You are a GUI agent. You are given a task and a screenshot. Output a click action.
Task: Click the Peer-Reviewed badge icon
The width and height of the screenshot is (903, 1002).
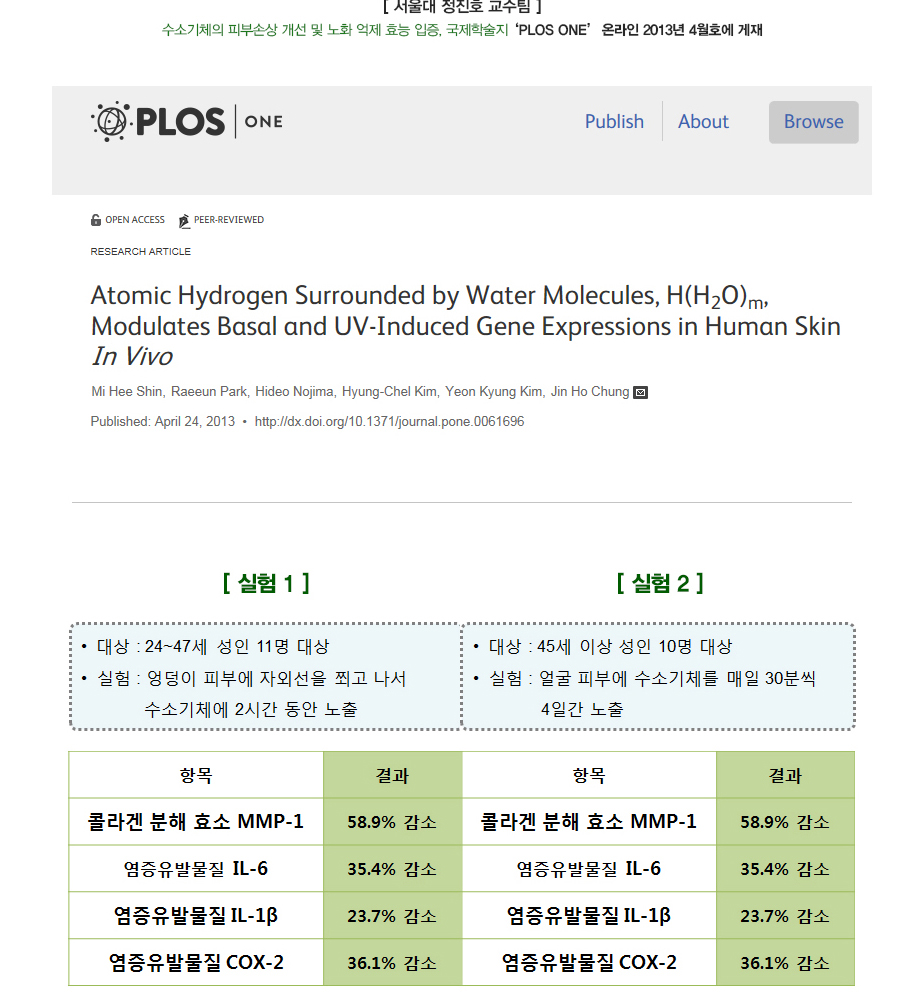[x=185, y=220]
